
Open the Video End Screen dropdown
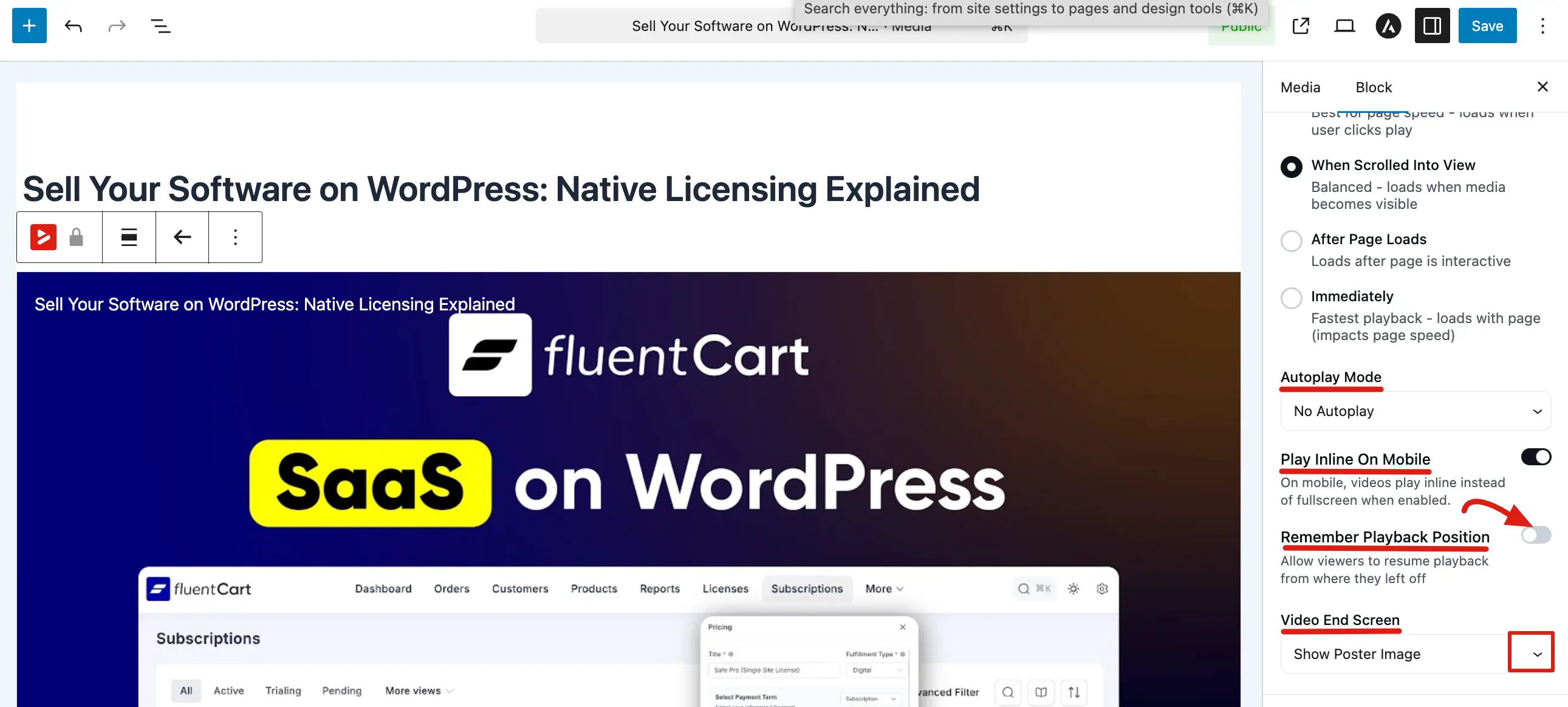tap(1416, 654)
